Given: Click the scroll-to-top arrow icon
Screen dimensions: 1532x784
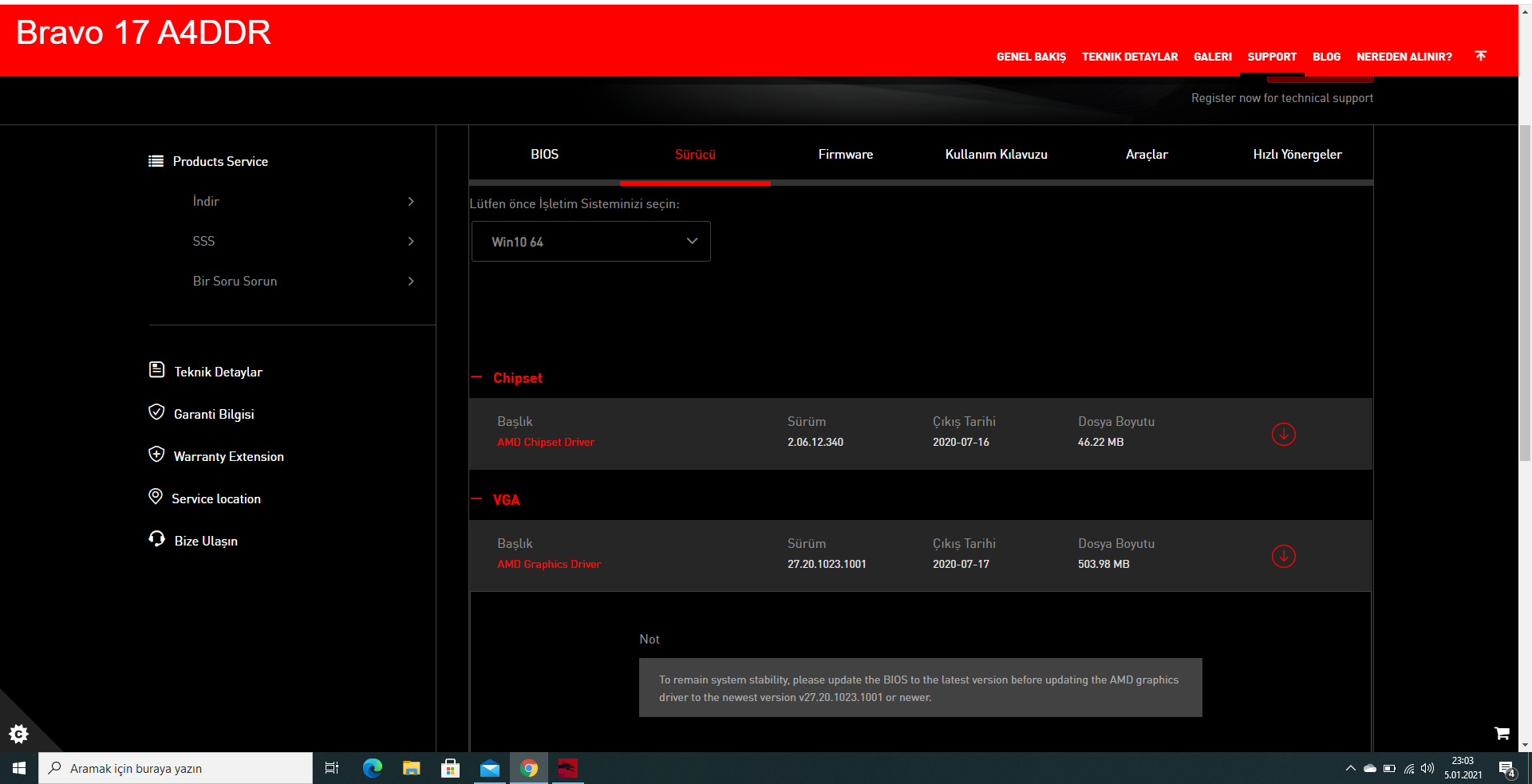Looking at the screenshot, I should [1481, 56].
